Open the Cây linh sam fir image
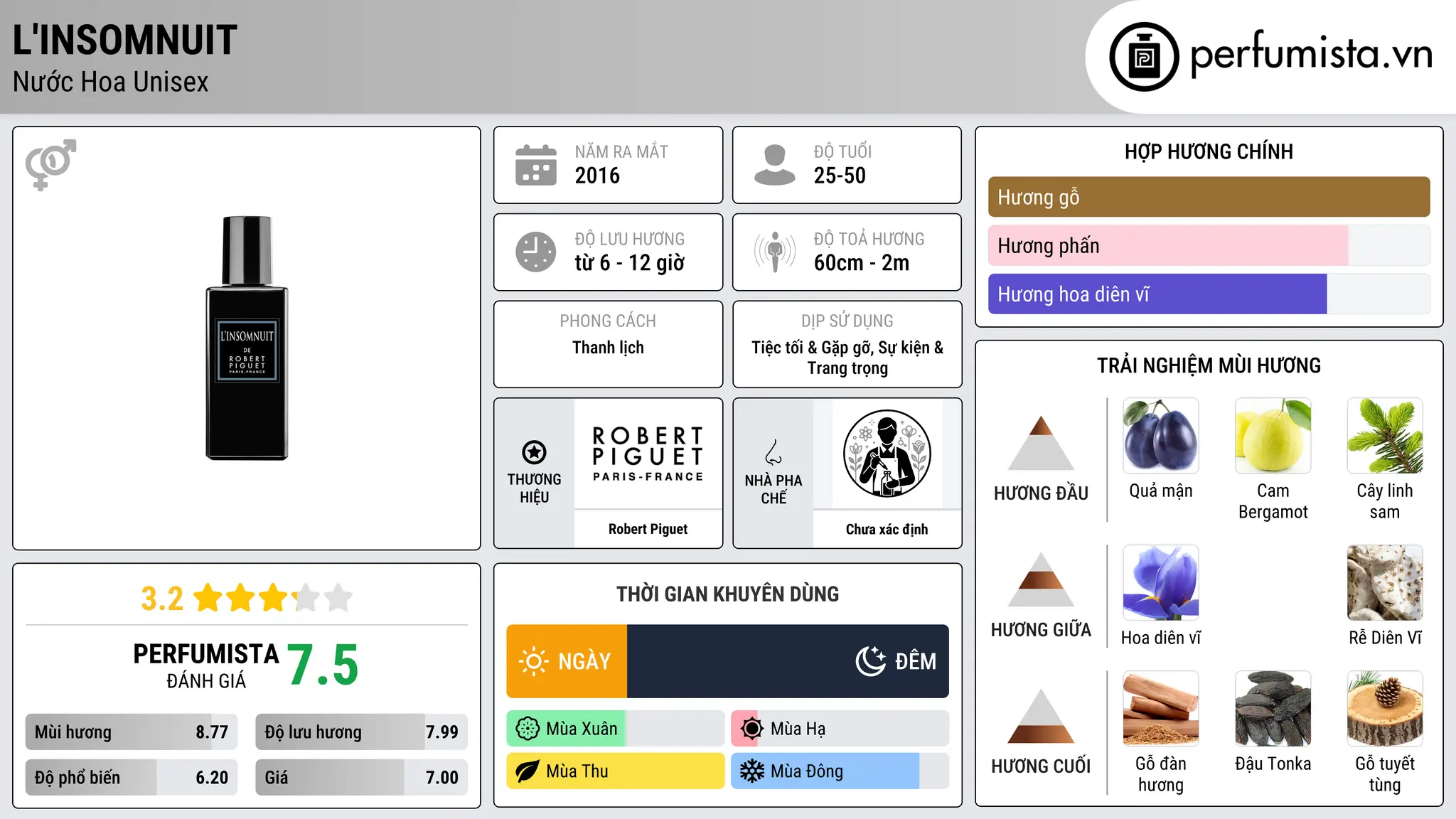This screenshot has width=1456, height=819. [x=1385, y=435]
